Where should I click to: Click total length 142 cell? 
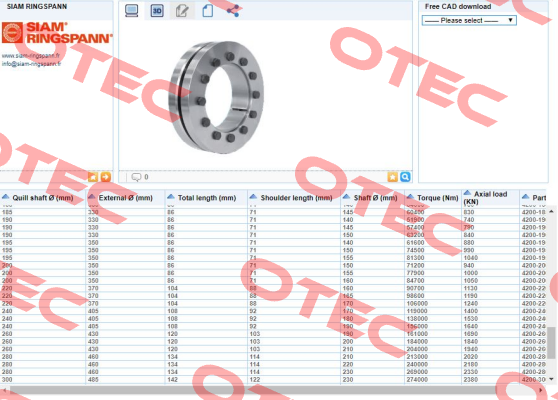click(172, 380)
